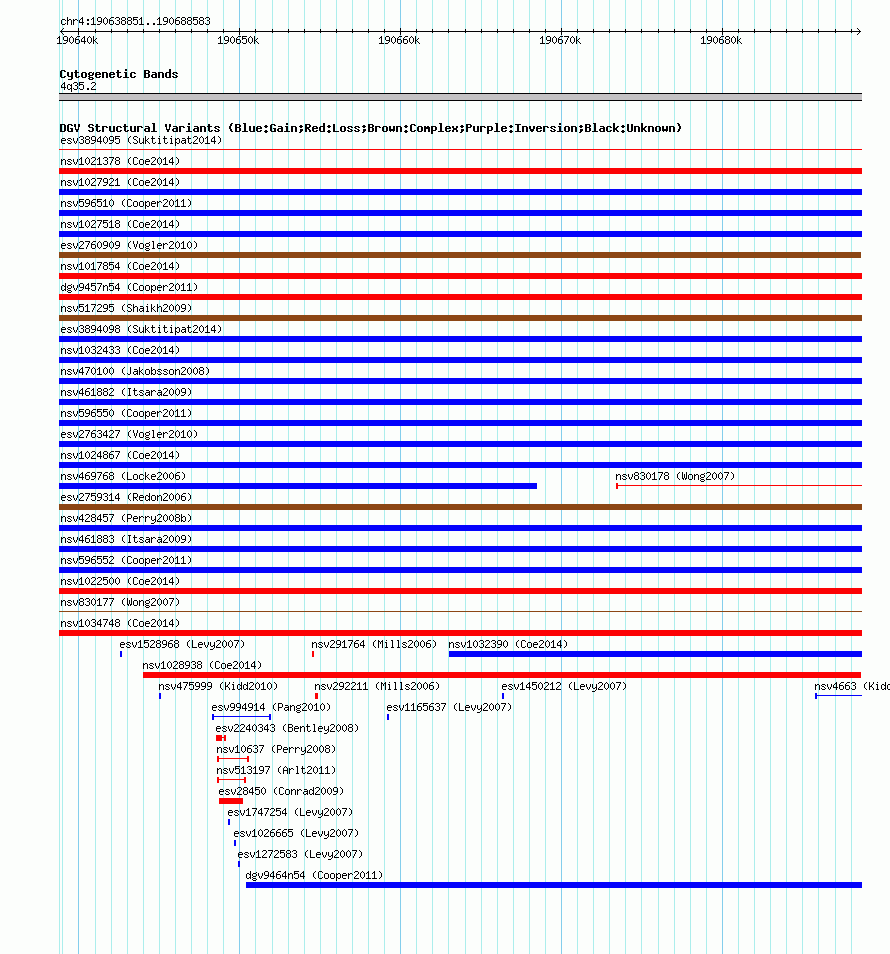Click esv1165637 (Levy2007) label
The height and width of the screenshot is (954, 890).
(x=449, y=707)
